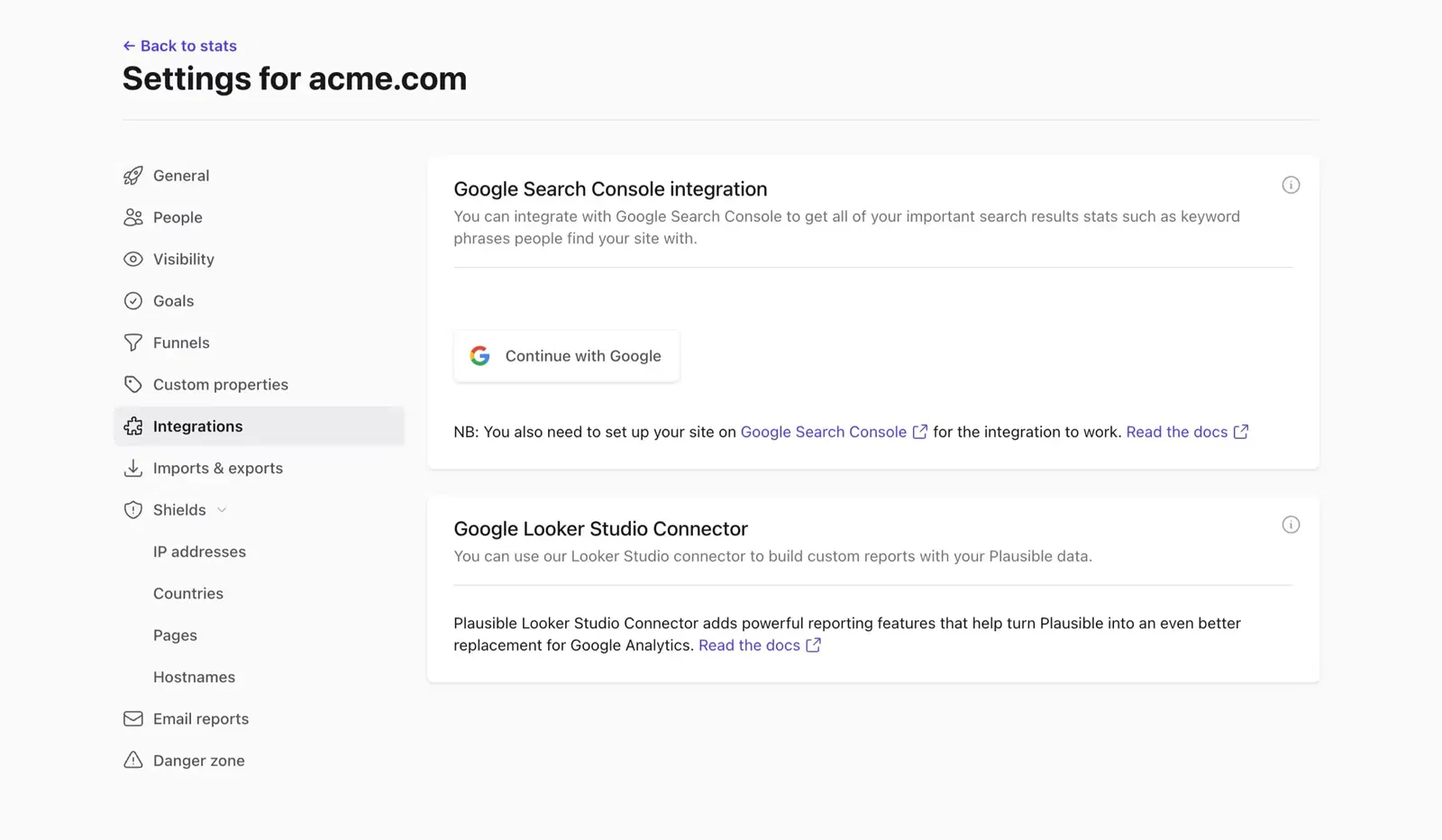Click the People icon in the sidebar
The image size is (1442, 840).
point(132,217)
